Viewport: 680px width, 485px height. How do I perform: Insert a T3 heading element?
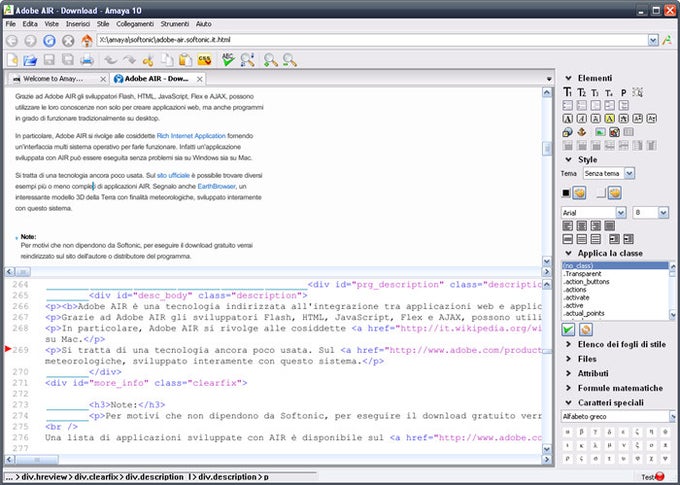click(595, 92)
